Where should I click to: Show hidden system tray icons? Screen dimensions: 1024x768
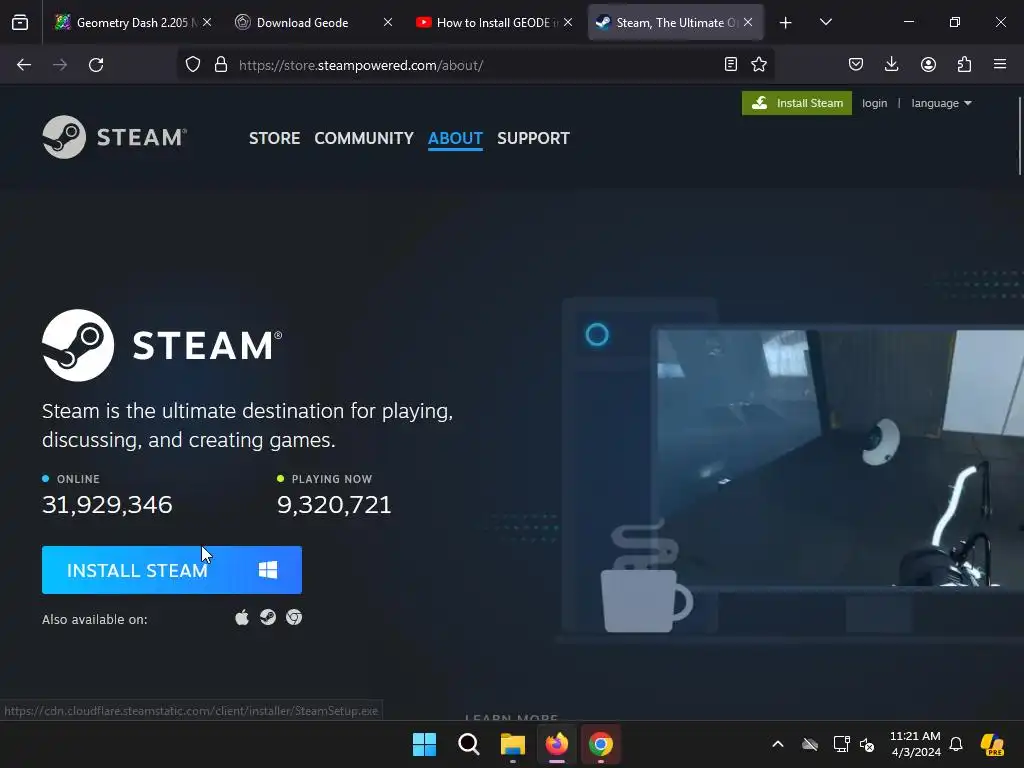777,744
